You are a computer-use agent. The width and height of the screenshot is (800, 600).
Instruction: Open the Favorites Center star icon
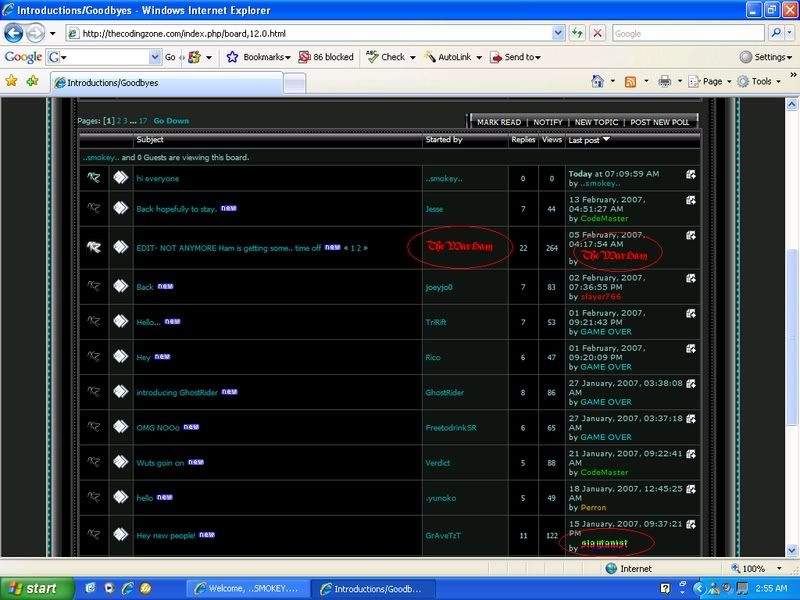pos(11,81)
